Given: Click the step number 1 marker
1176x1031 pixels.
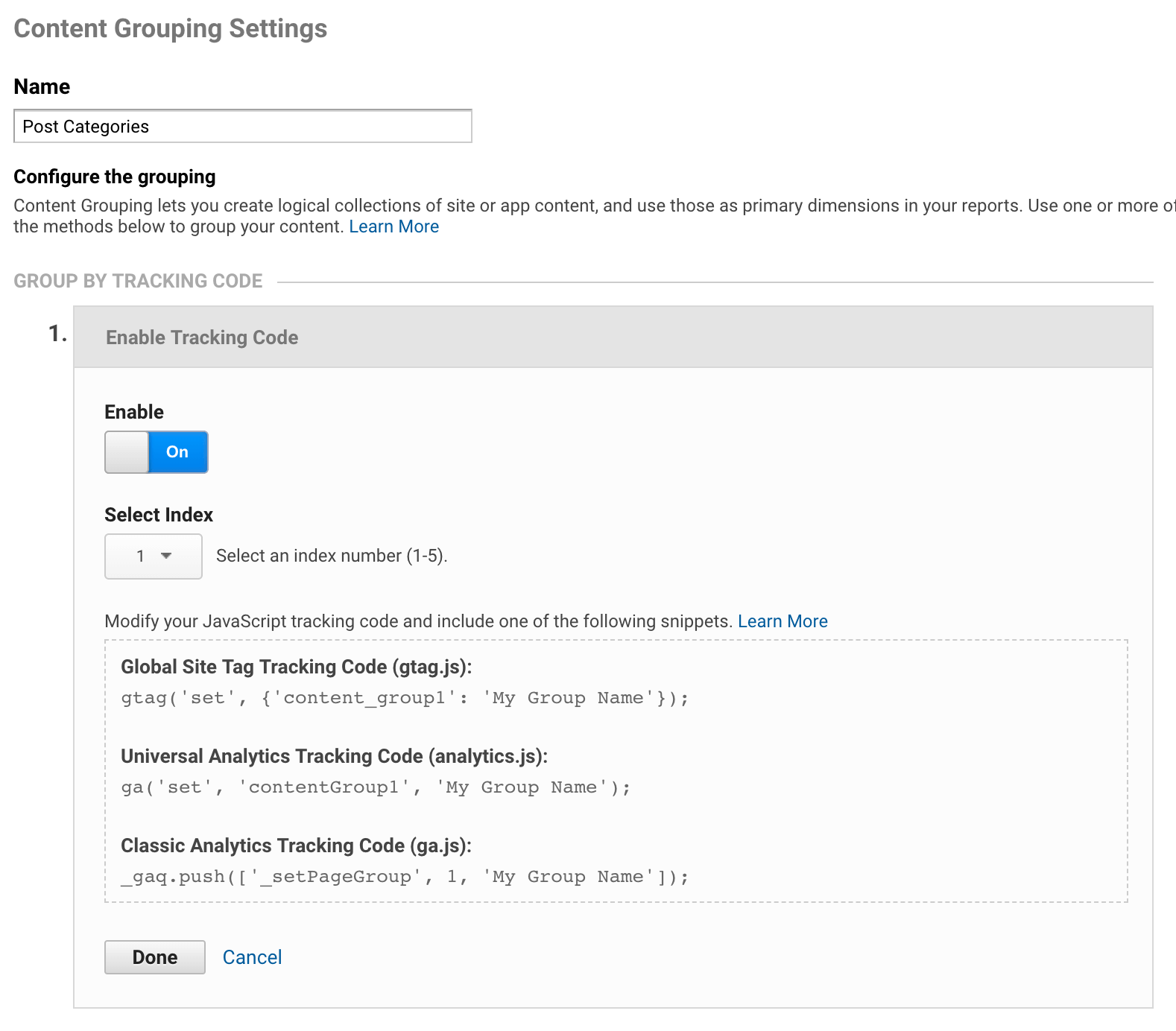Looking at the screenshot, I should point(57,334).
